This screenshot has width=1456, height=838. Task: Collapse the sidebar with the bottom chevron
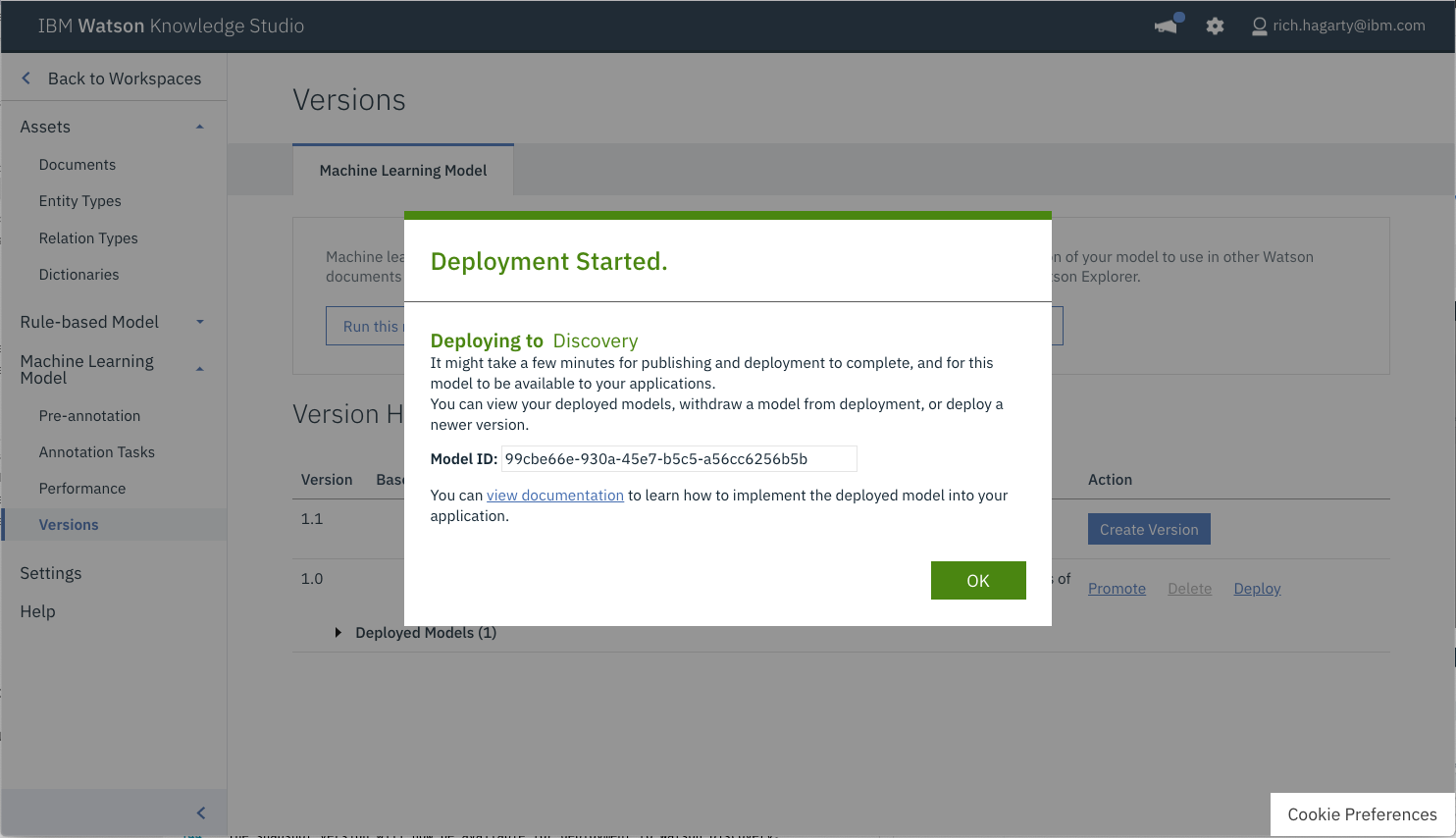point(201,812)
